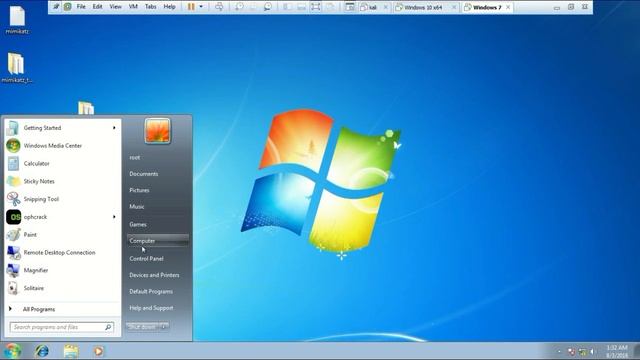Open Solitaire
The image size is (640, 360).
[x=62, y=288]
